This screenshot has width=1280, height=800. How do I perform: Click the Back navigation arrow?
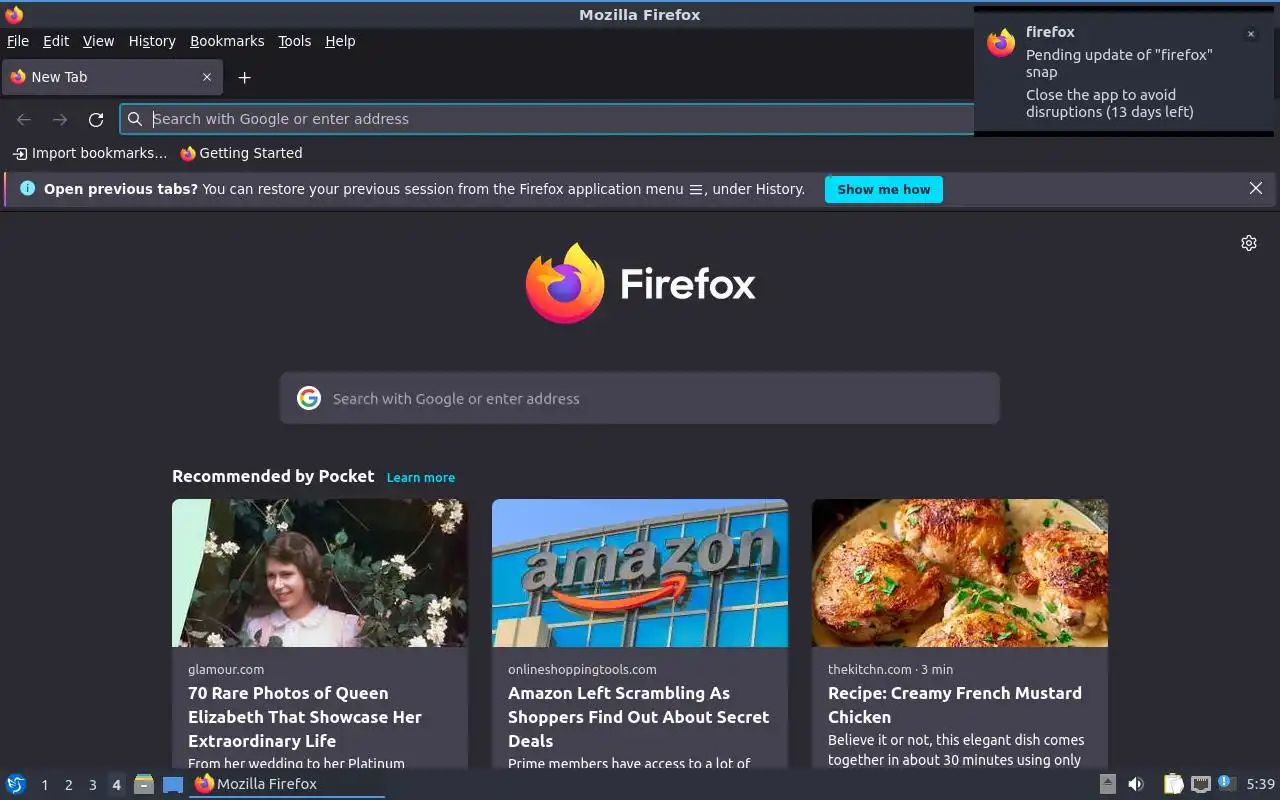pos(24,119)
